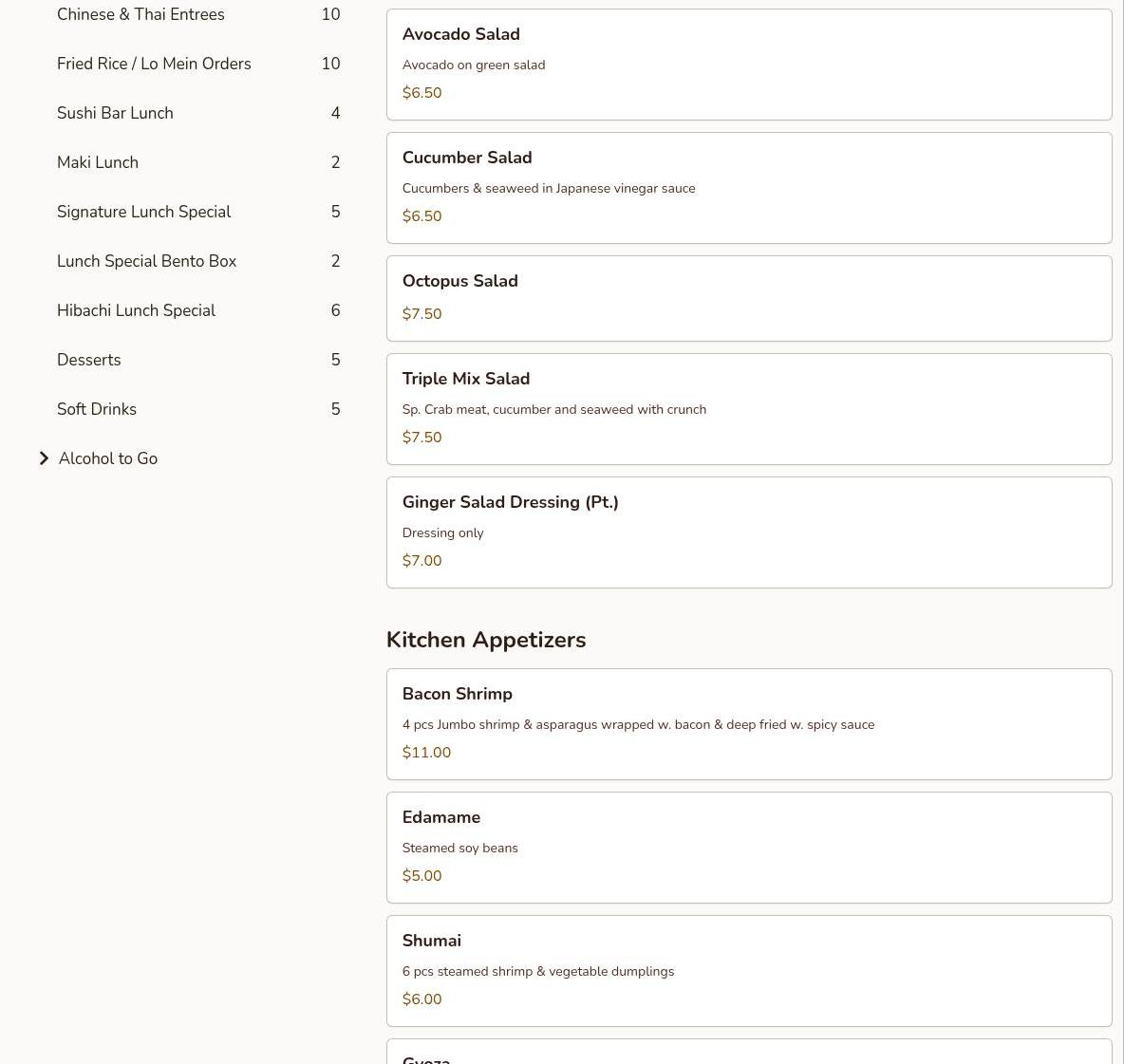The width and height of the screenshot is (1143, 1064).
Task: Click the Triple Mix Salad crab description
Action: (x=554, y=409)
